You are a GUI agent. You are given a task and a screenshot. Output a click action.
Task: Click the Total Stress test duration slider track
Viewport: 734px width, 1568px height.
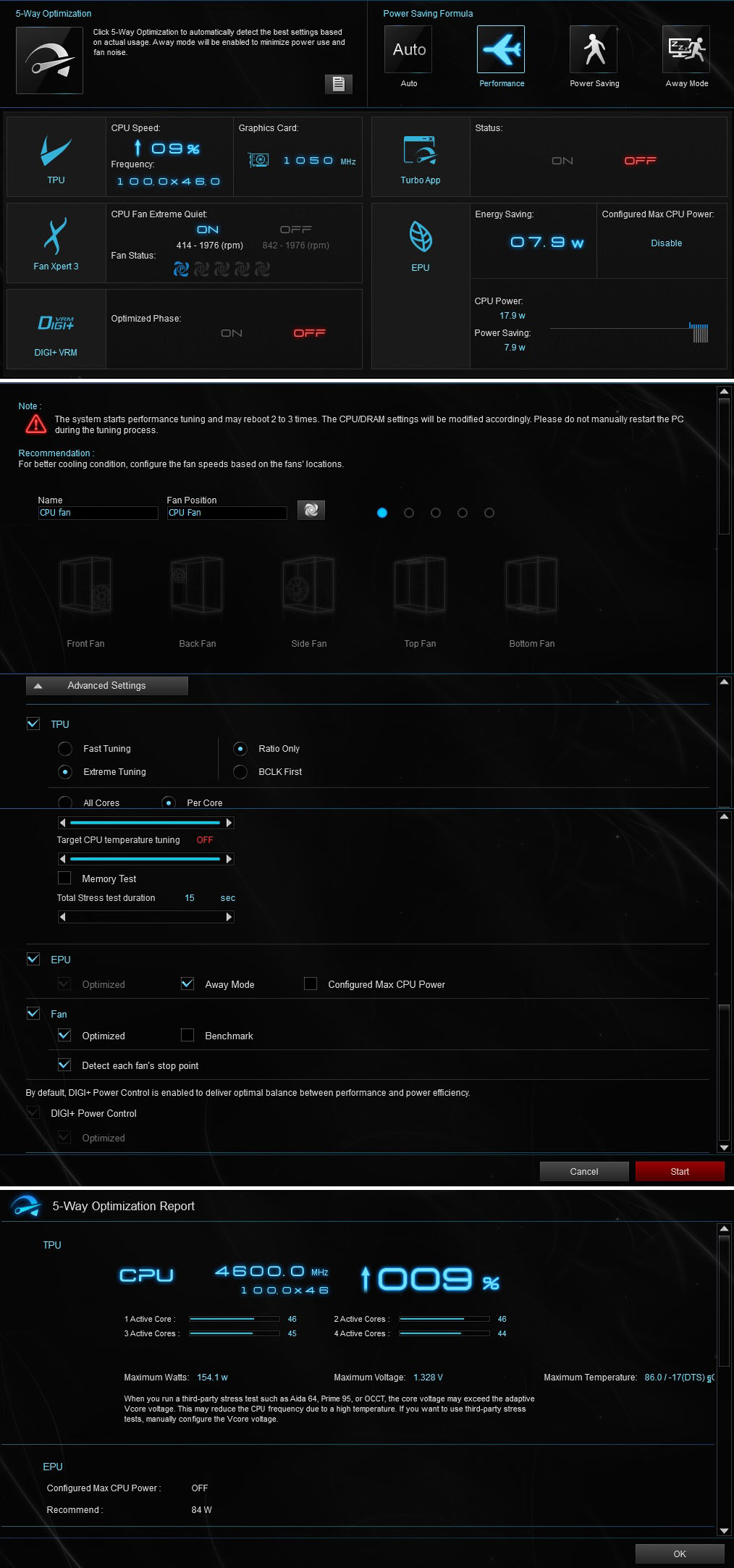coord(145,917)
